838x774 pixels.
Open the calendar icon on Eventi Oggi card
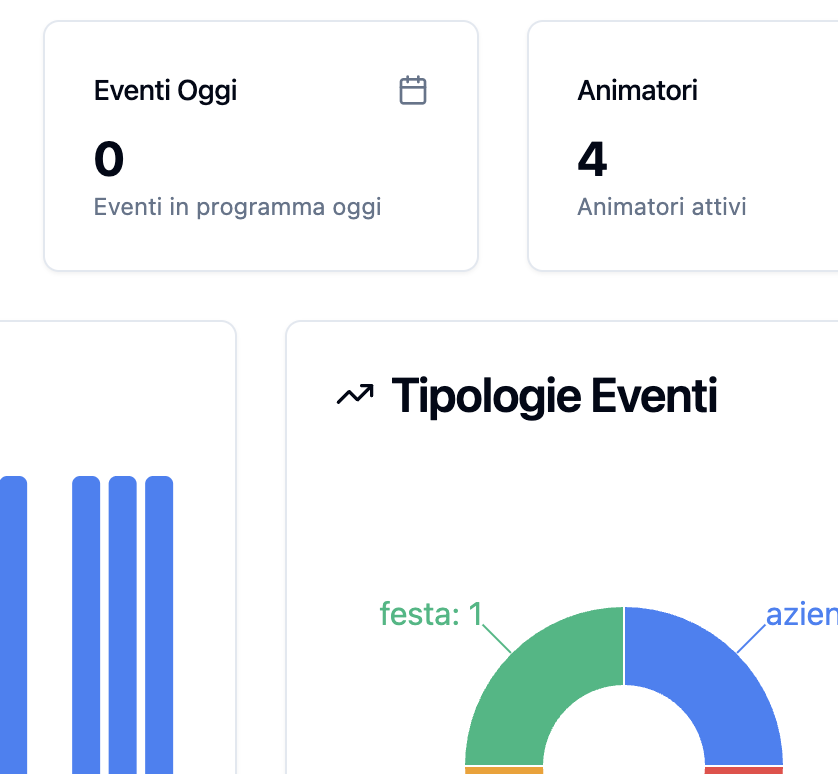tap(413, 89)
